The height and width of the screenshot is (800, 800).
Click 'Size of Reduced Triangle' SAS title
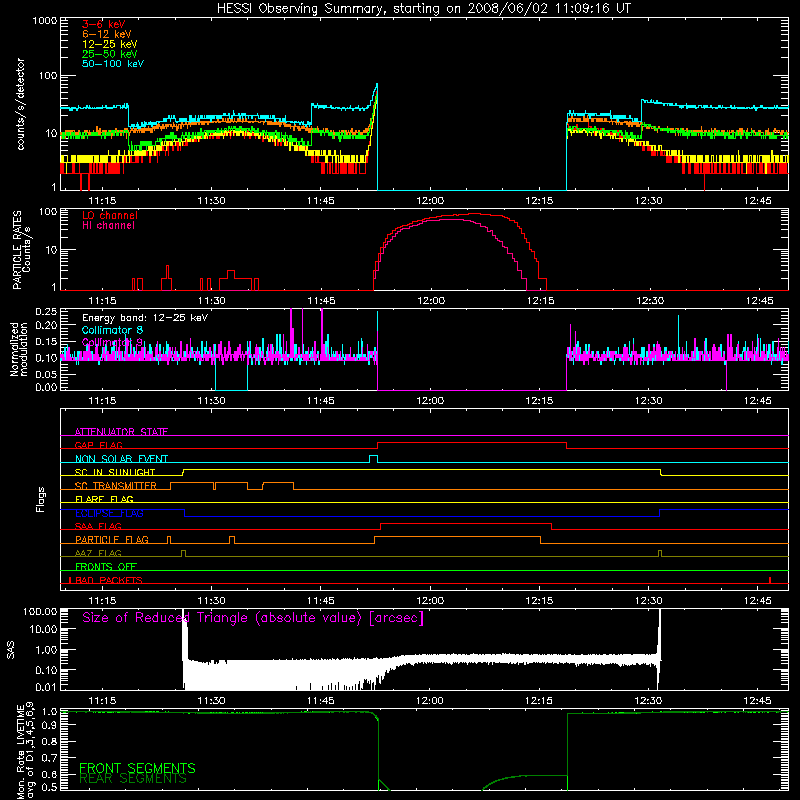click(x=253, y=618)
